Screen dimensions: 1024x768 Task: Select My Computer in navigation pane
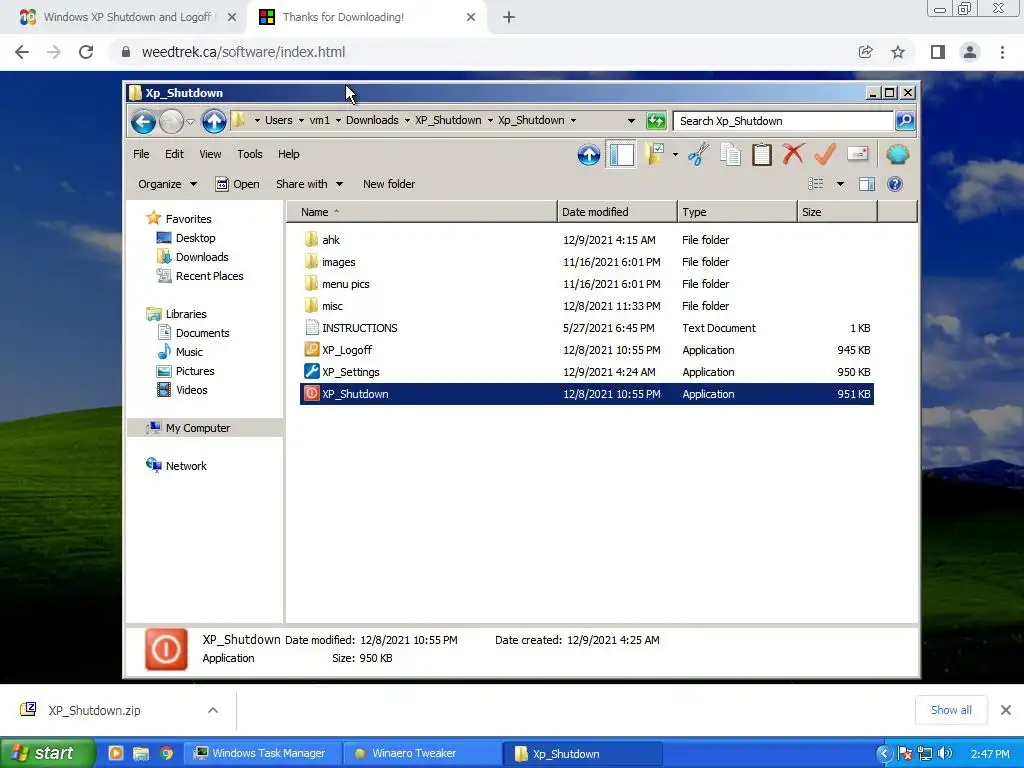pyautogui.click(x=197, y=428)
